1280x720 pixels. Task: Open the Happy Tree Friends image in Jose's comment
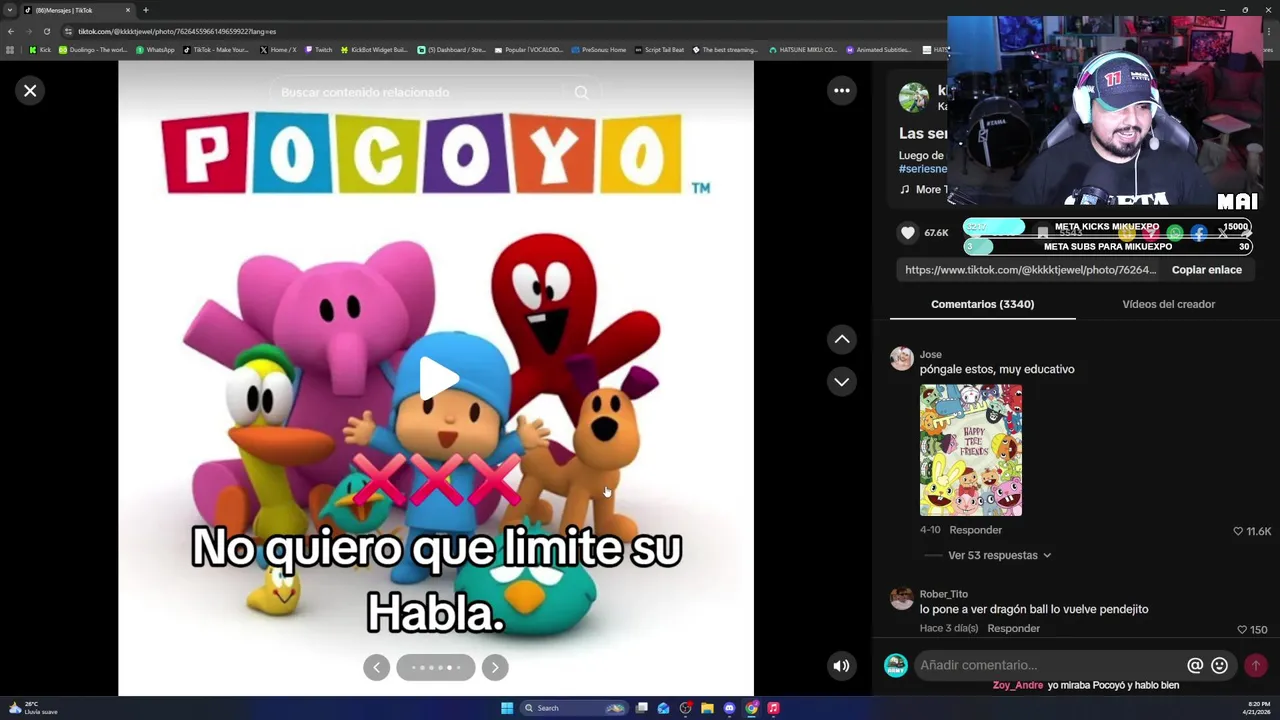[971, 450]
